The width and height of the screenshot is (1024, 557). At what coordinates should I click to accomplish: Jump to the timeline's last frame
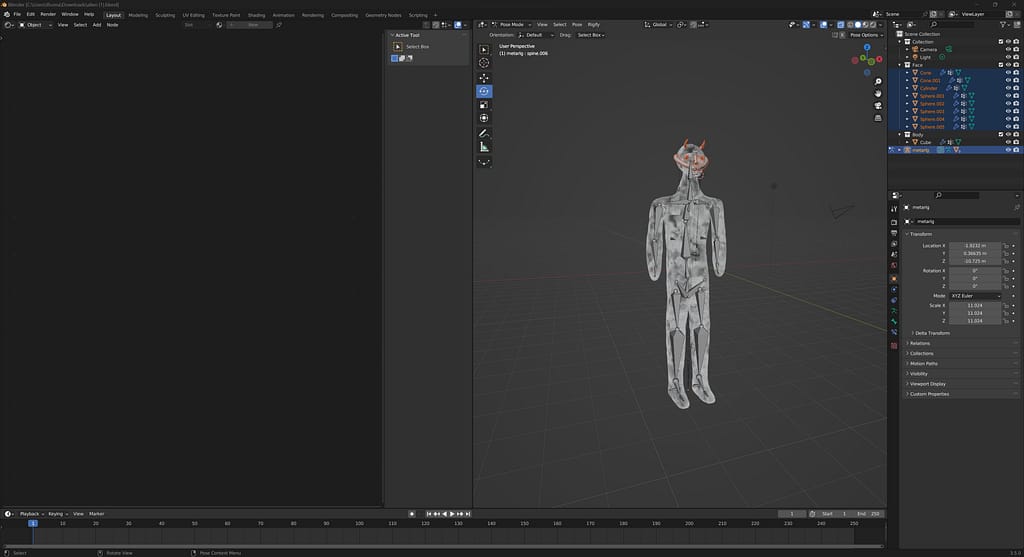pyautogui.click(x=467, y=514)
